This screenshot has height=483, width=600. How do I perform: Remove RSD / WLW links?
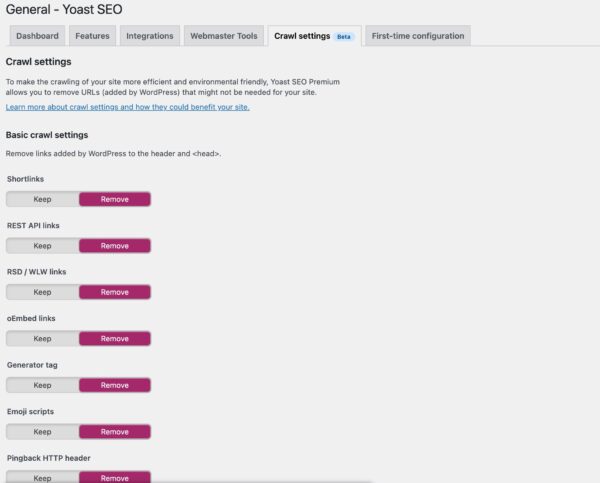115,292
